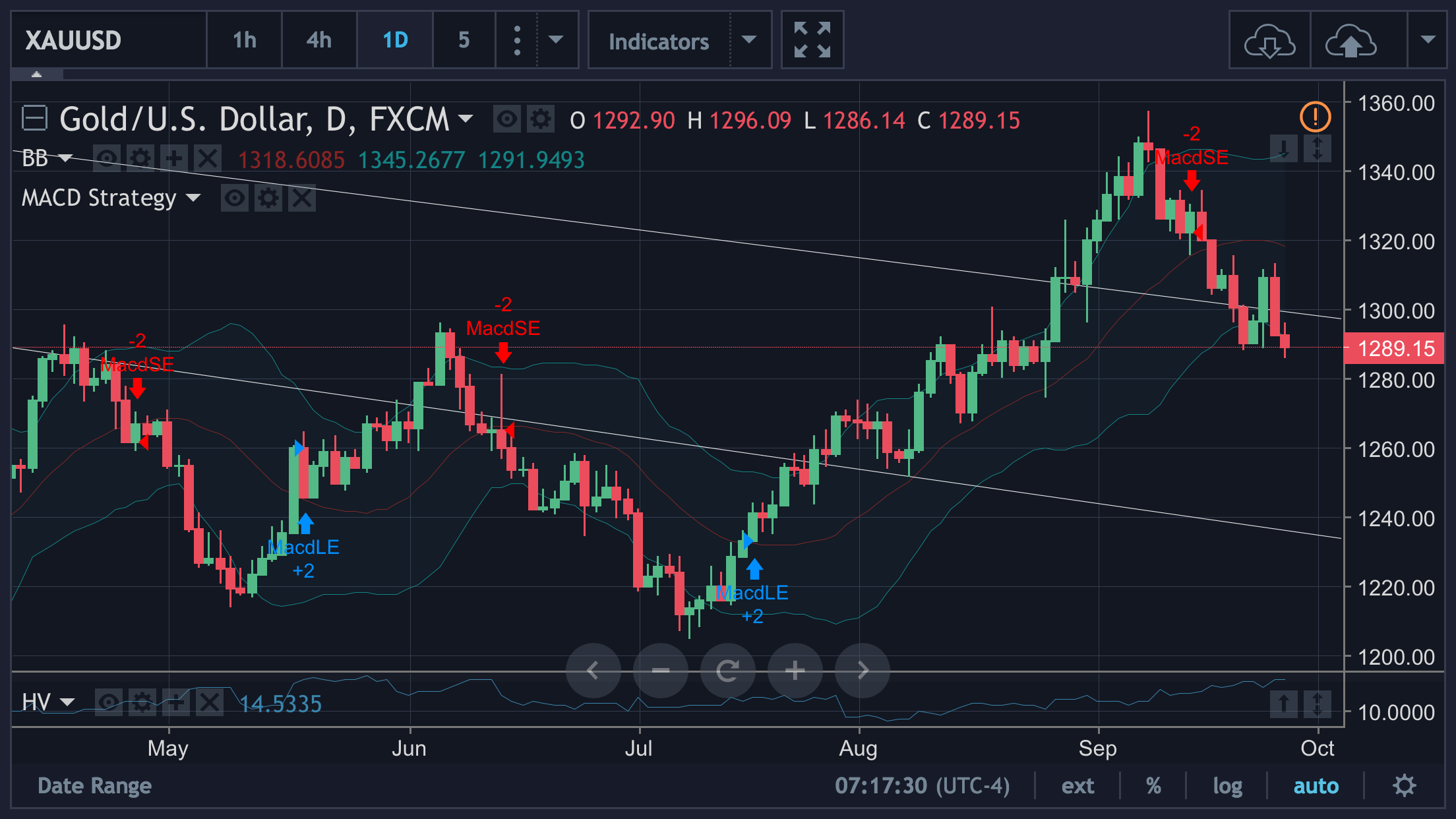Collapse the main series legend

(x=34, y=119)
